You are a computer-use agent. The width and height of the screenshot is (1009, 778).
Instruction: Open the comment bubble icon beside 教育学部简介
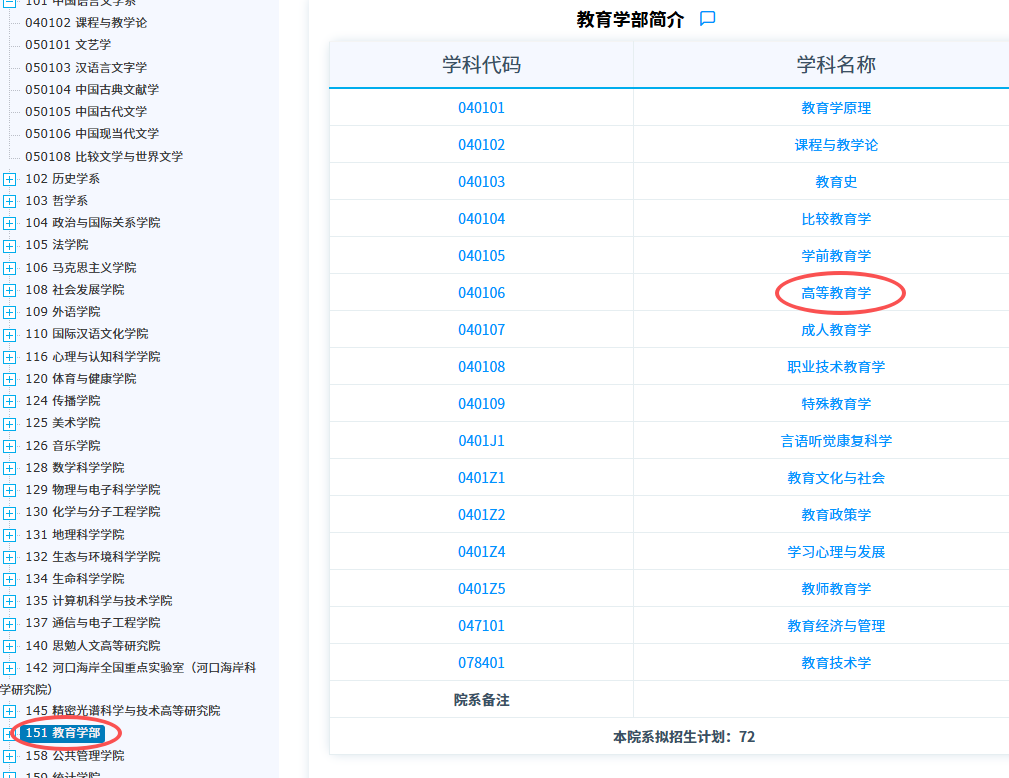(x=707, y=18)
